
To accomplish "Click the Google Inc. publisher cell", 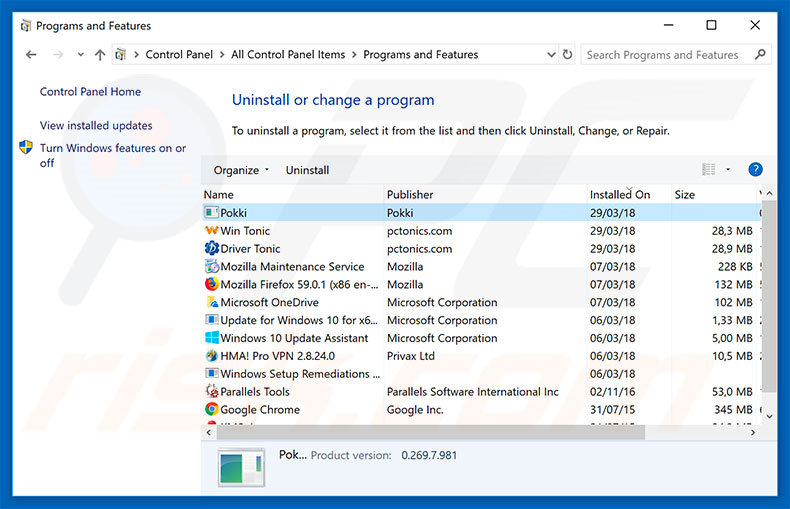I will pyautogui.click(x=415, y=410).
